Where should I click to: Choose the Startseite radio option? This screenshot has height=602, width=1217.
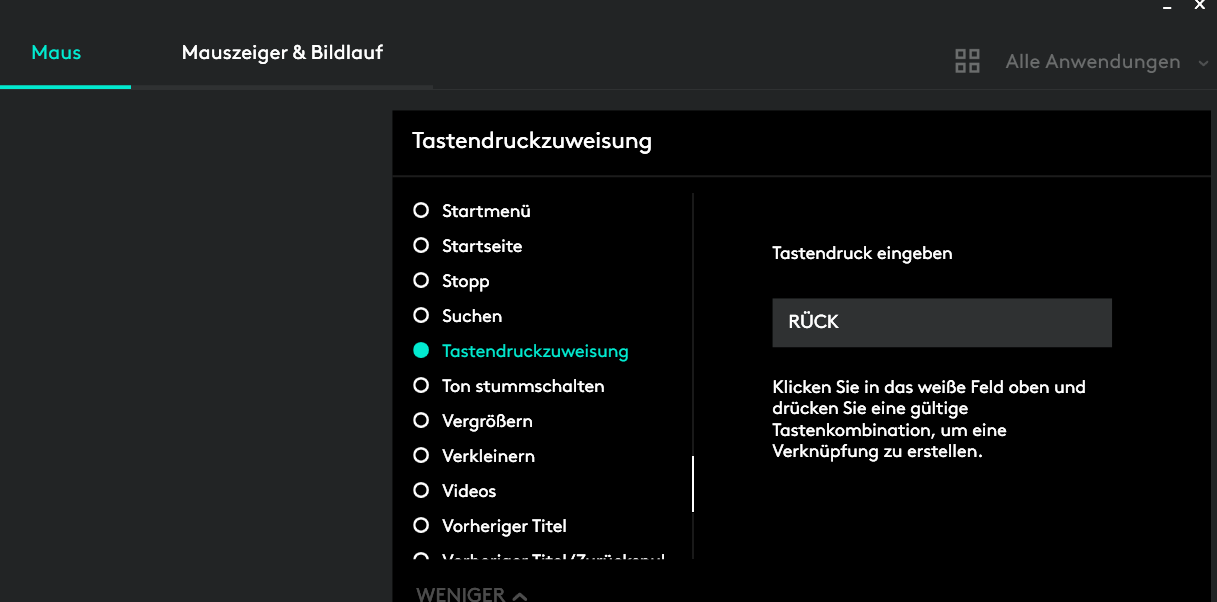[x=421, y=246]
